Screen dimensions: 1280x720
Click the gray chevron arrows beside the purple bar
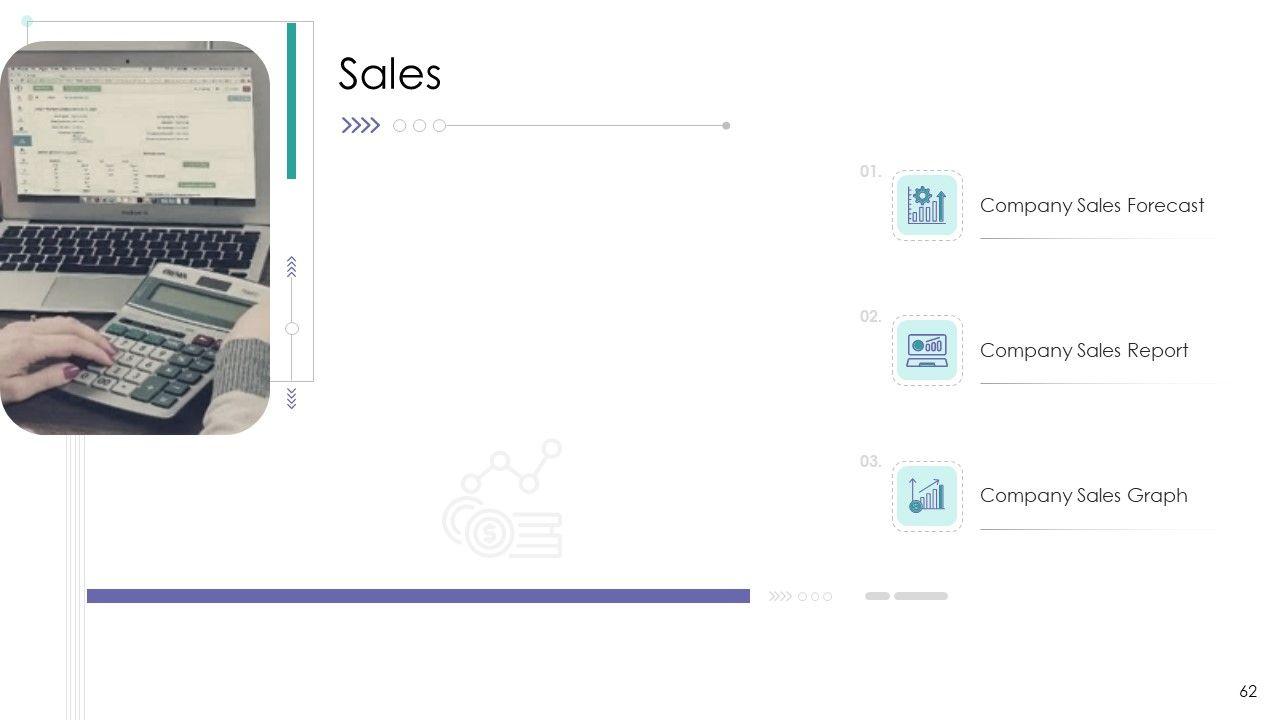[780, 597]
